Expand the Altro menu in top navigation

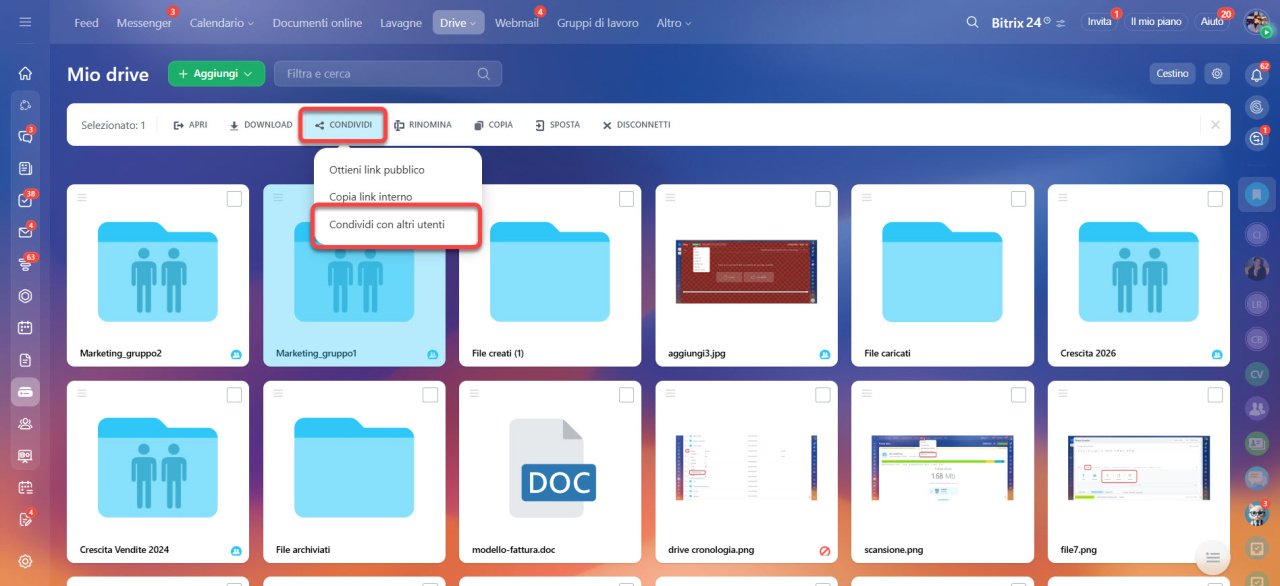coord(674,23)
